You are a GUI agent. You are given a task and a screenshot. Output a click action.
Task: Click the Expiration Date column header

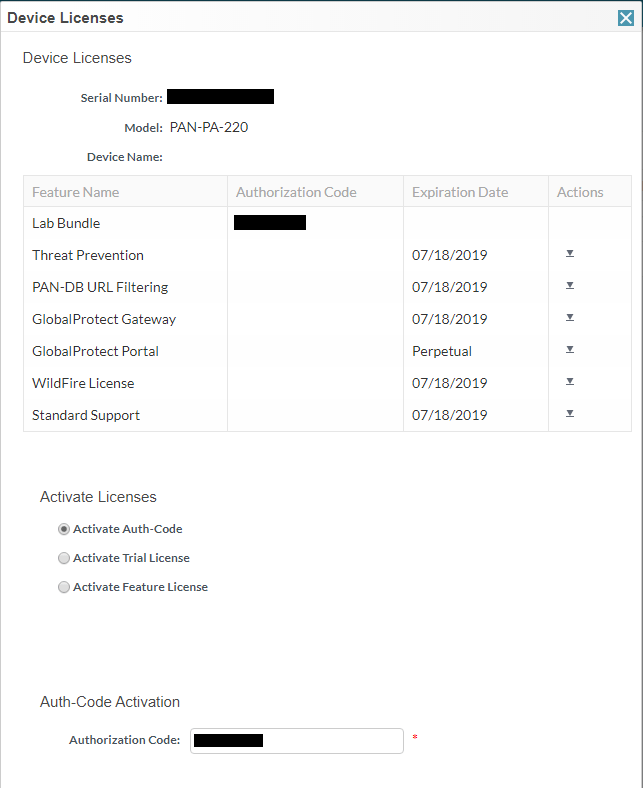476,192
